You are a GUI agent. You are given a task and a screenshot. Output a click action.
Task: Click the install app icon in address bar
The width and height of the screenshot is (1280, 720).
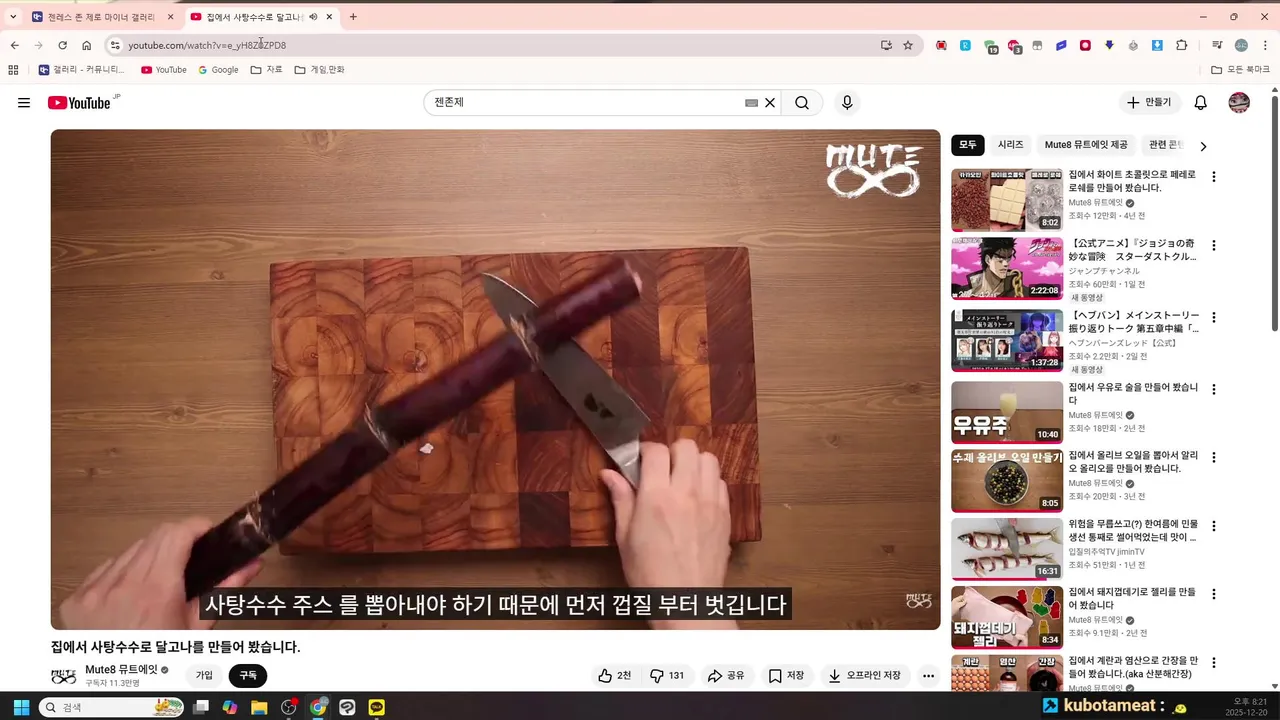coord(886,45)
